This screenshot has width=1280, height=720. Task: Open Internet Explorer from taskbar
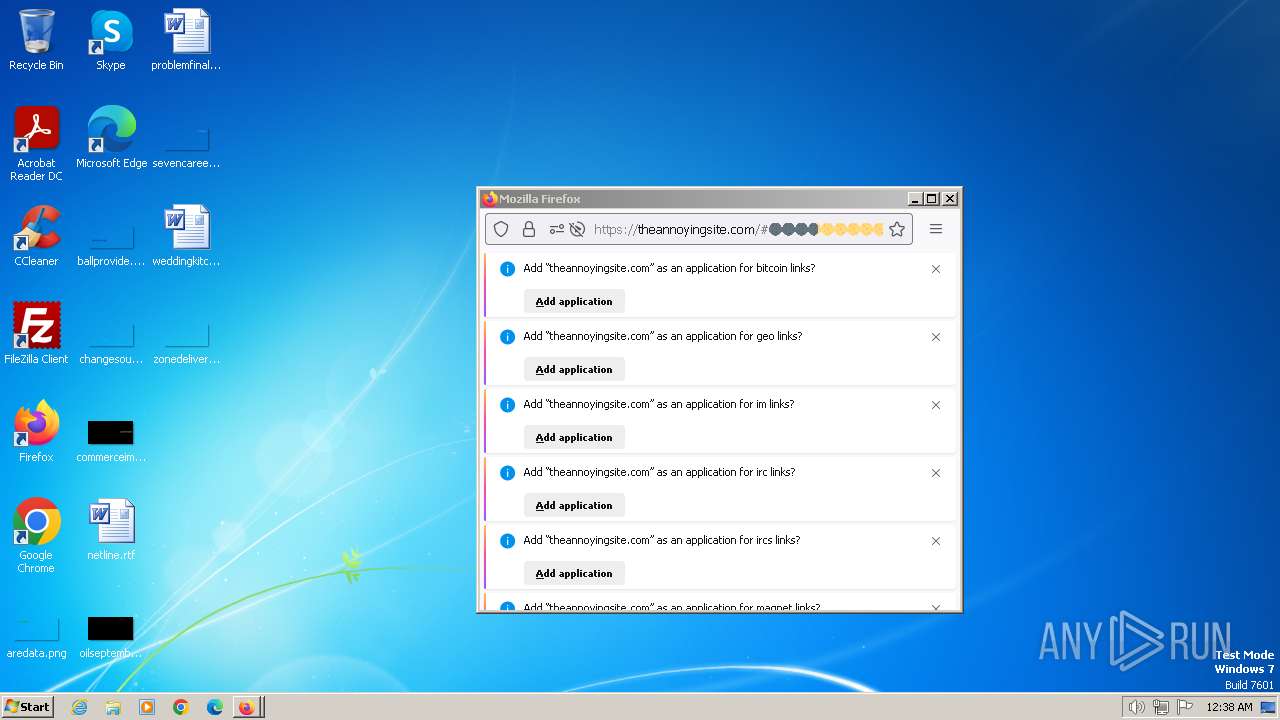click(x=79, y=707)
